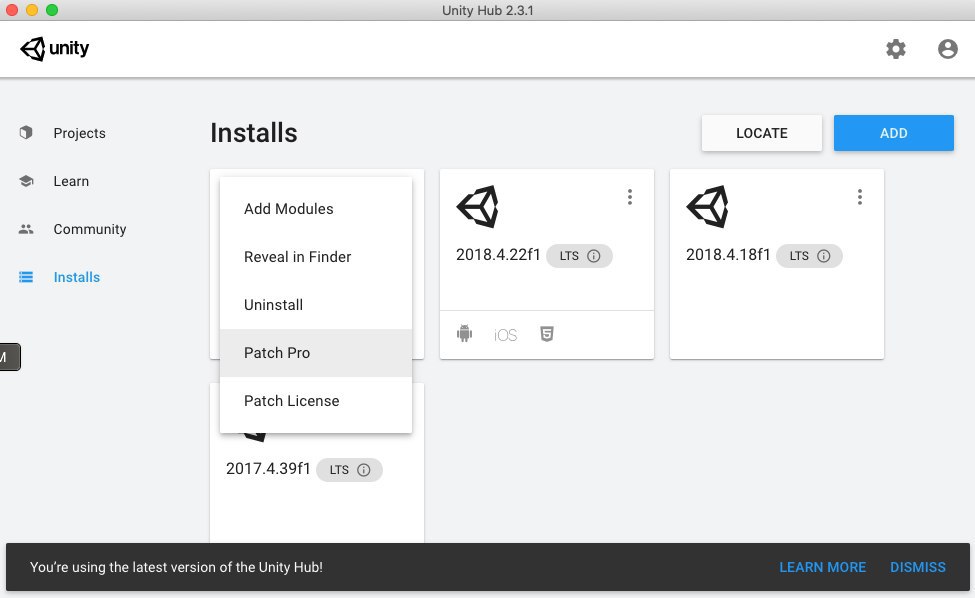The width and height of the screenshot is (975, 598).
Task: Open three-dot menu on 2018.4.22f1 card
Action: (630, 197)
